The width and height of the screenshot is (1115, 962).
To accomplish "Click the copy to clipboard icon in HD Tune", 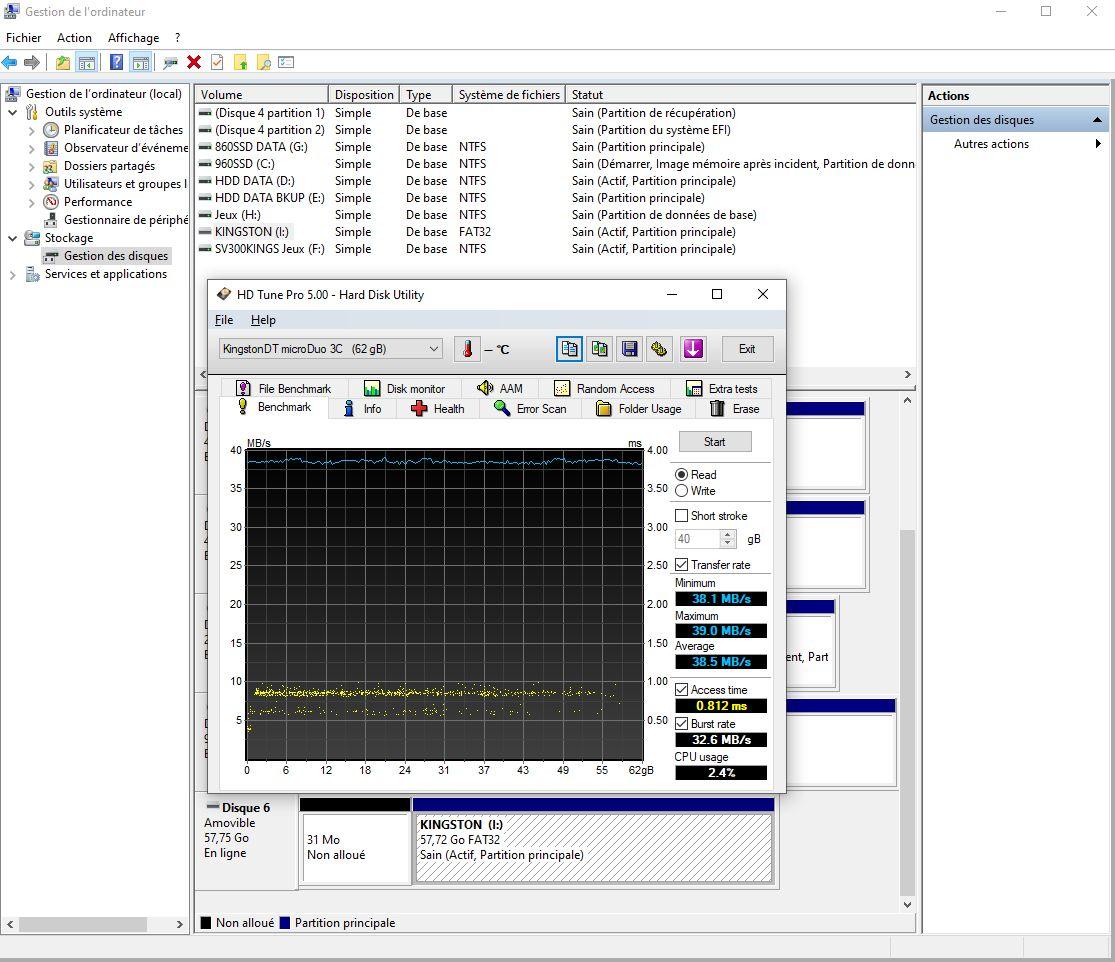I will click(569, 349).
